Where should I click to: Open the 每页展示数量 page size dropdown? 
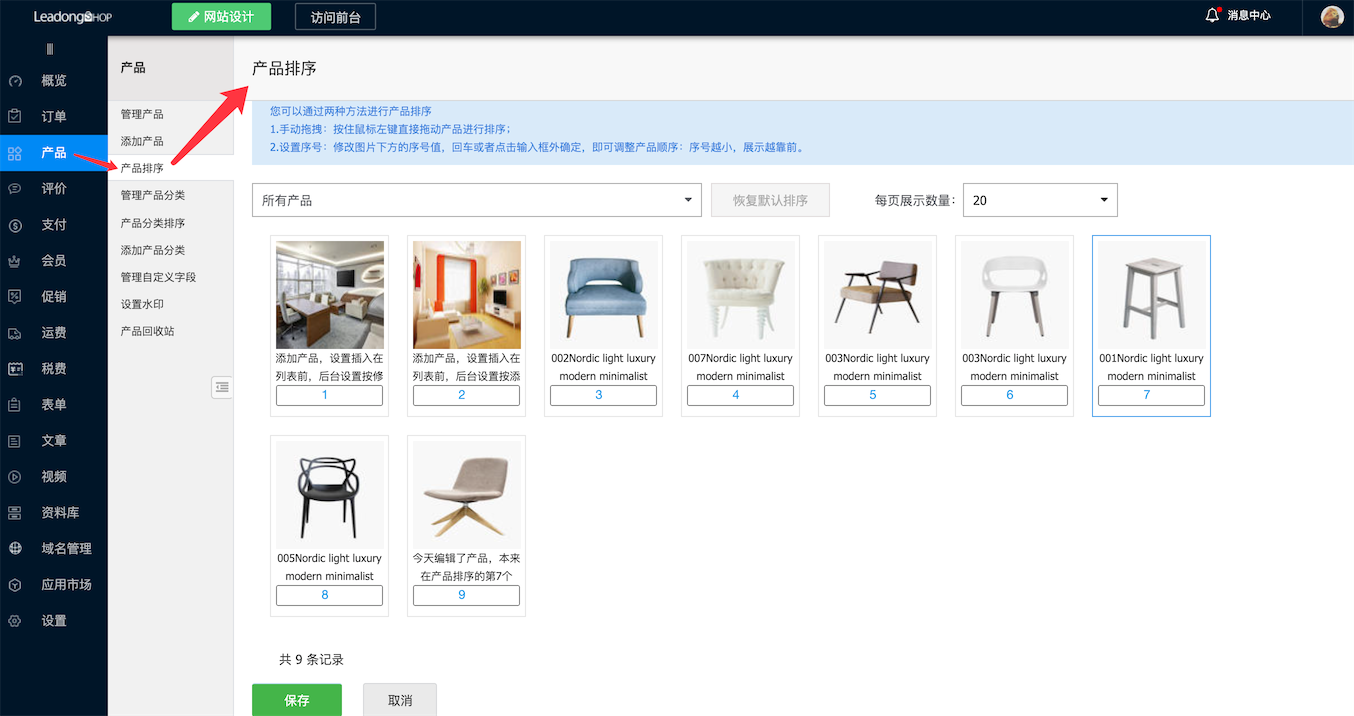point(1039,199)
